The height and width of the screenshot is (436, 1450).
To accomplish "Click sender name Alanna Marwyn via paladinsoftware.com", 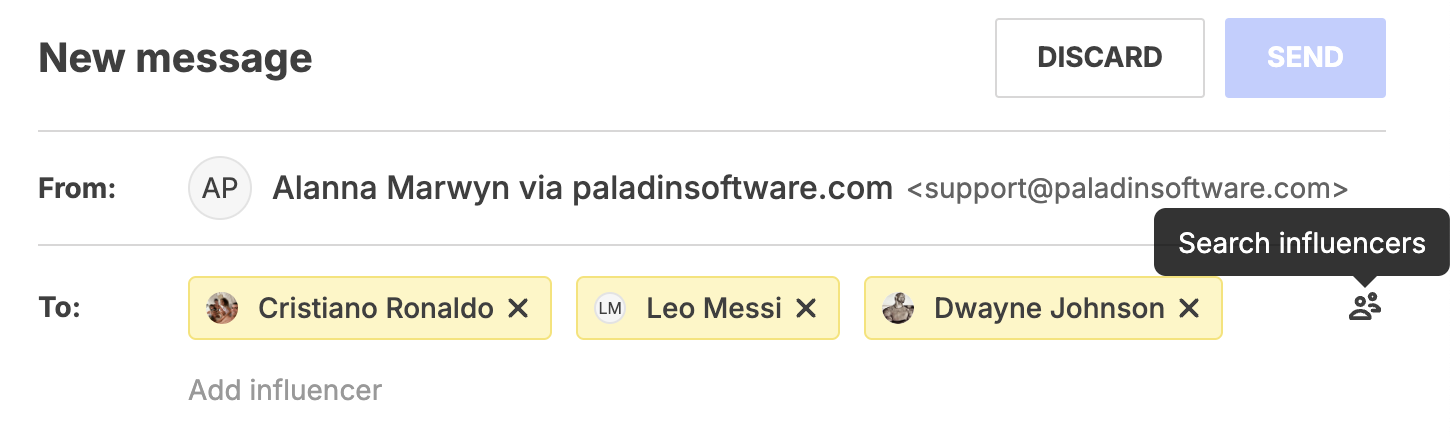I will pos(582,188).
